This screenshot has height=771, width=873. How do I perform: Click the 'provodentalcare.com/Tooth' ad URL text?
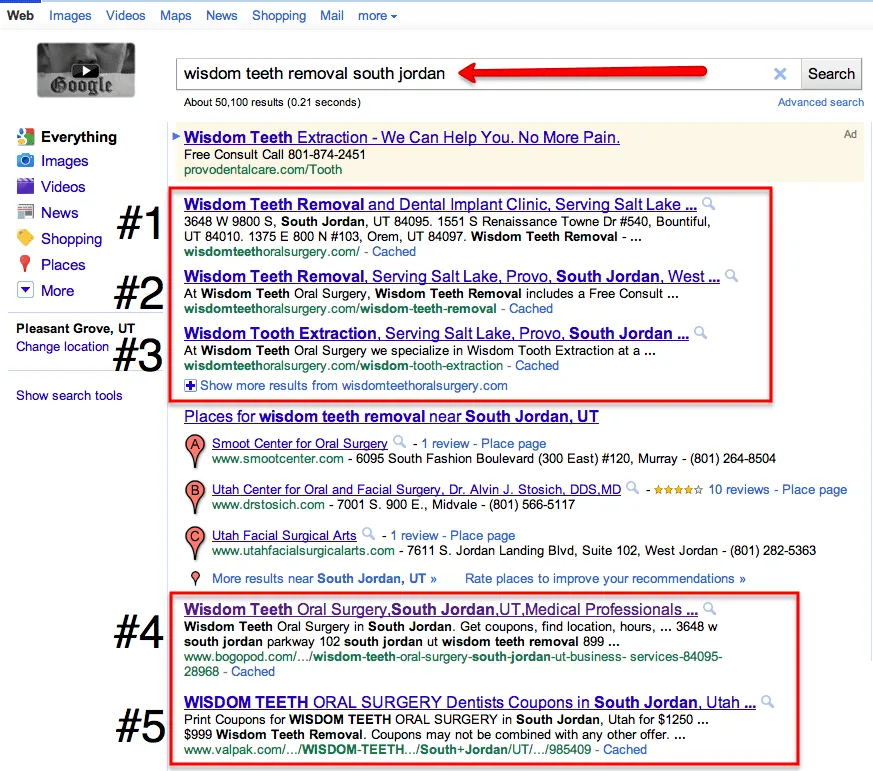[x=263, y=170]
